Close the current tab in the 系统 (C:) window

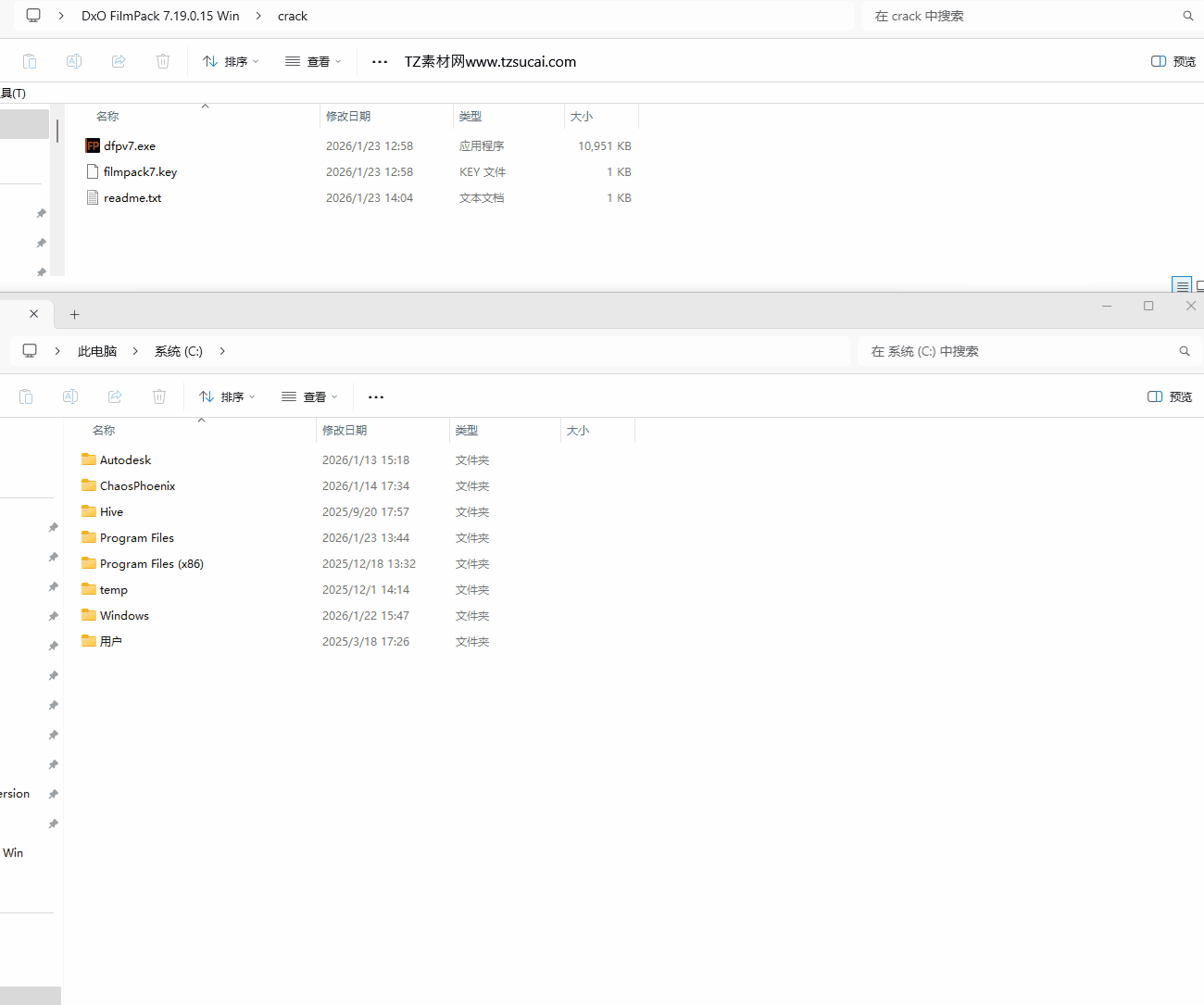[x=34, y=314]
